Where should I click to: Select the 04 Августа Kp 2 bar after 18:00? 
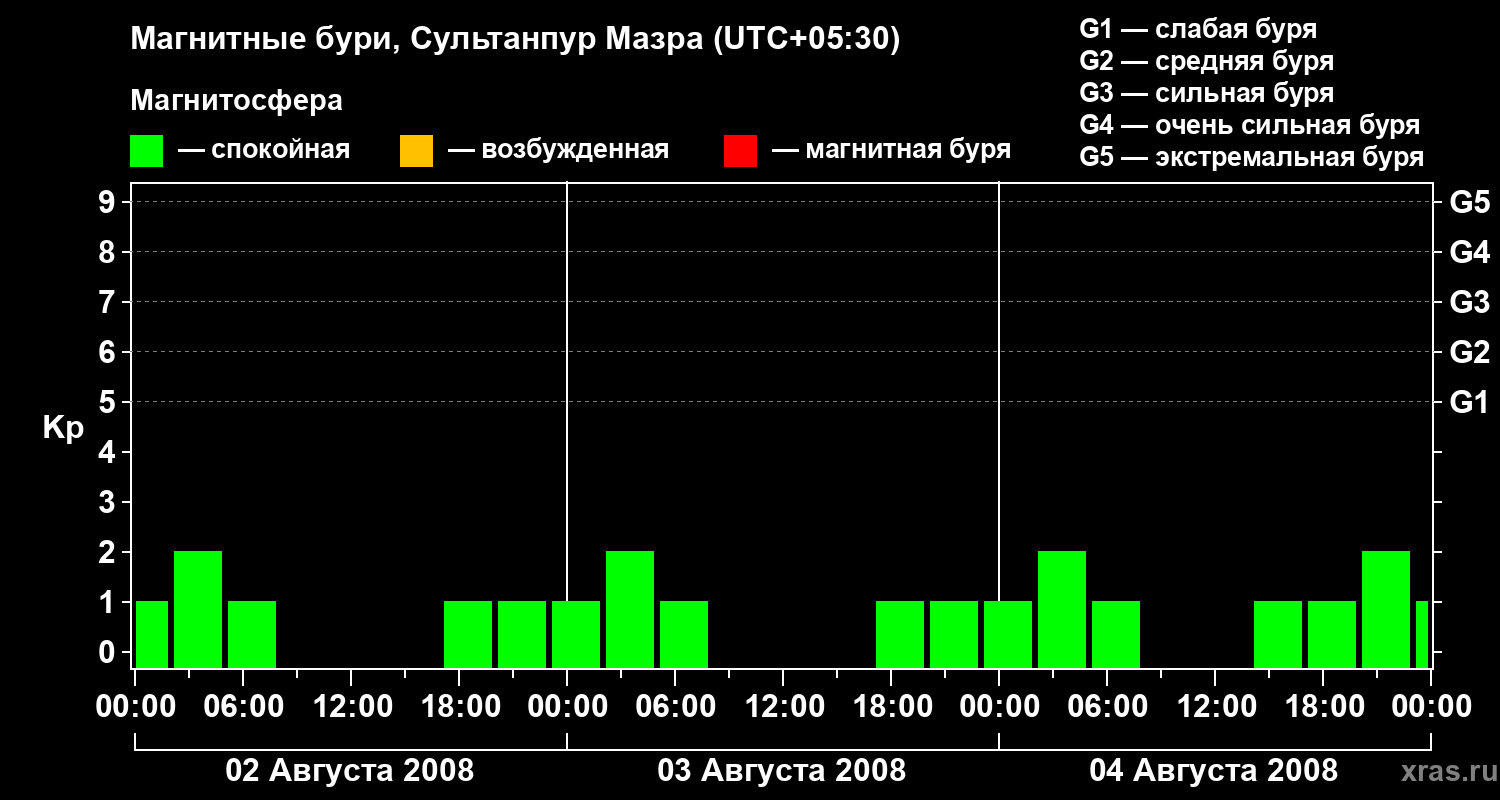(1386, 609)
